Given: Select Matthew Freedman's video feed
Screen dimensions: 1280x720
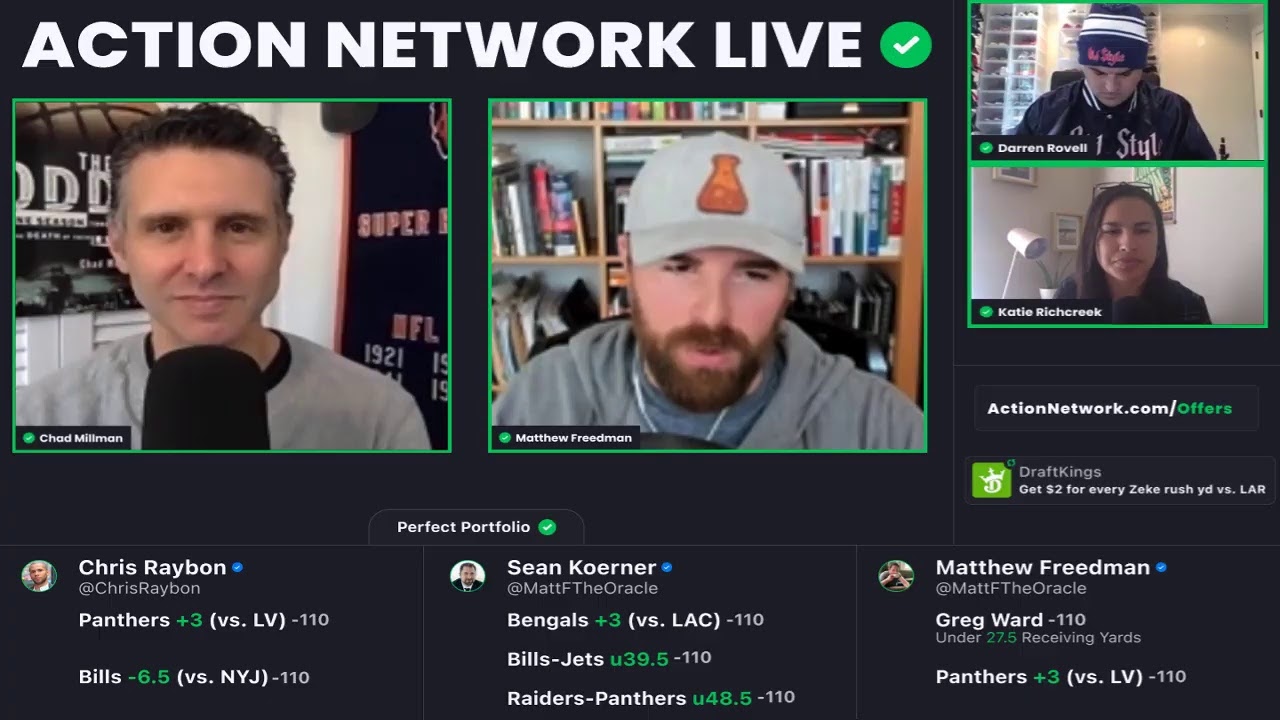Looking at the screenshot, I should pos(708,275).
